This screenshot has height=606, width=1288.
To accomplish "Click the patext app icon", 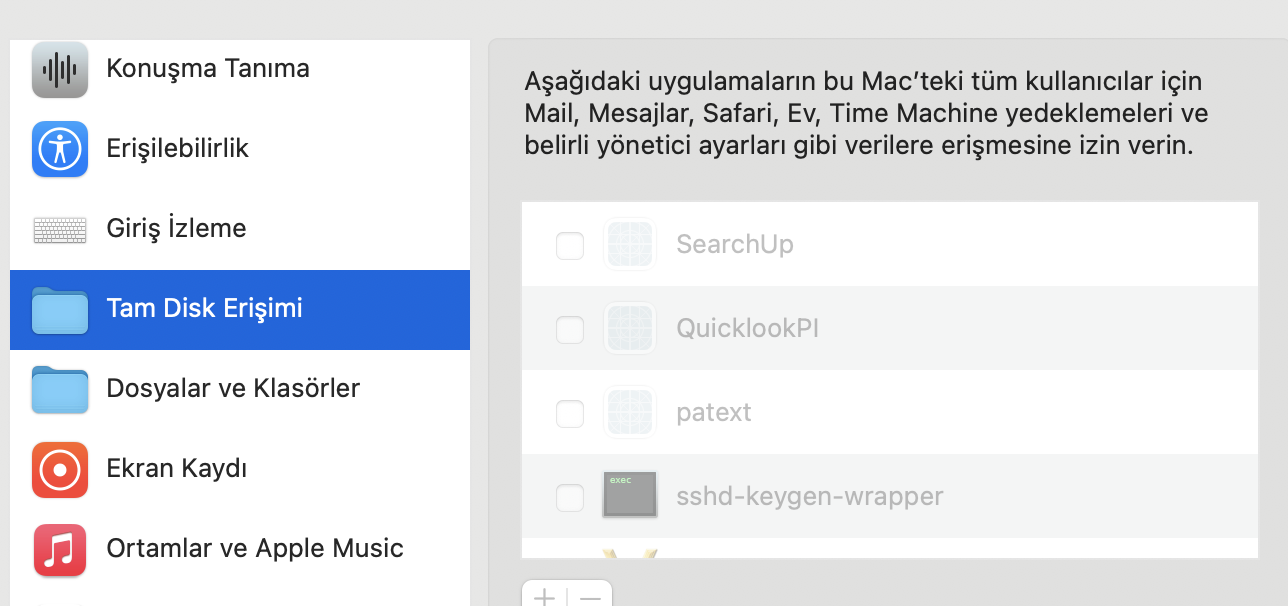I will (629, 412).
